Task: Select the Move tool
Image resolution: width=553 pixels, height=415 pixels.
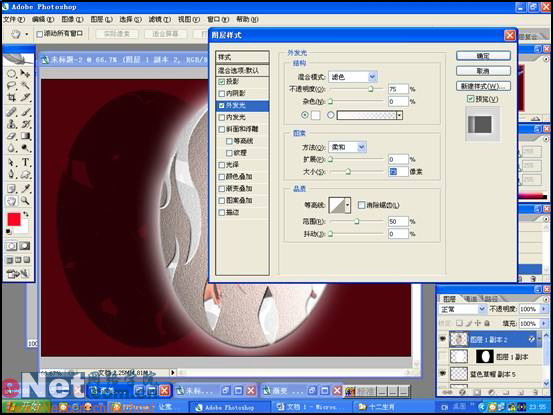Action: coord(25,74)
